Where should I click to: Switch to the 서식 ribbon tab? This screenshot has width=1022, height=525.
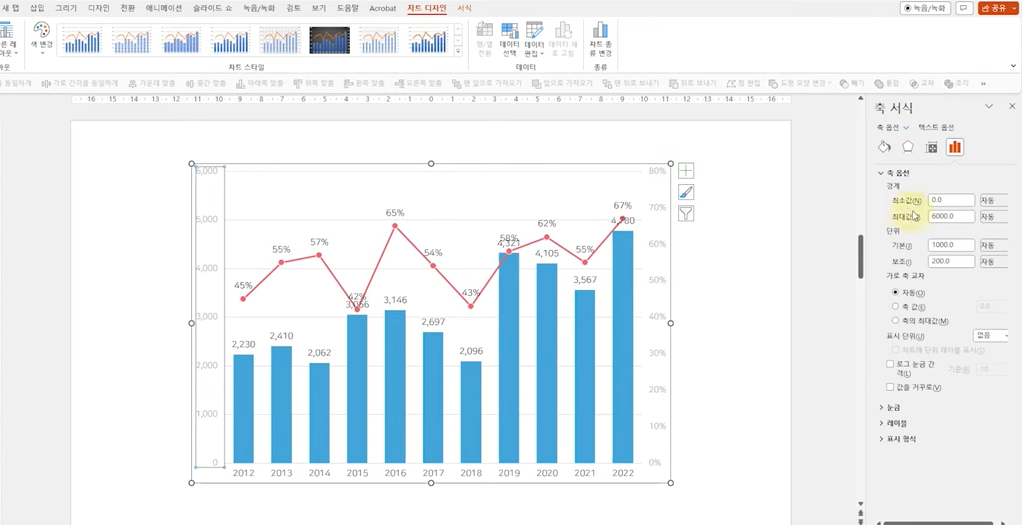(x=464, y=8)
